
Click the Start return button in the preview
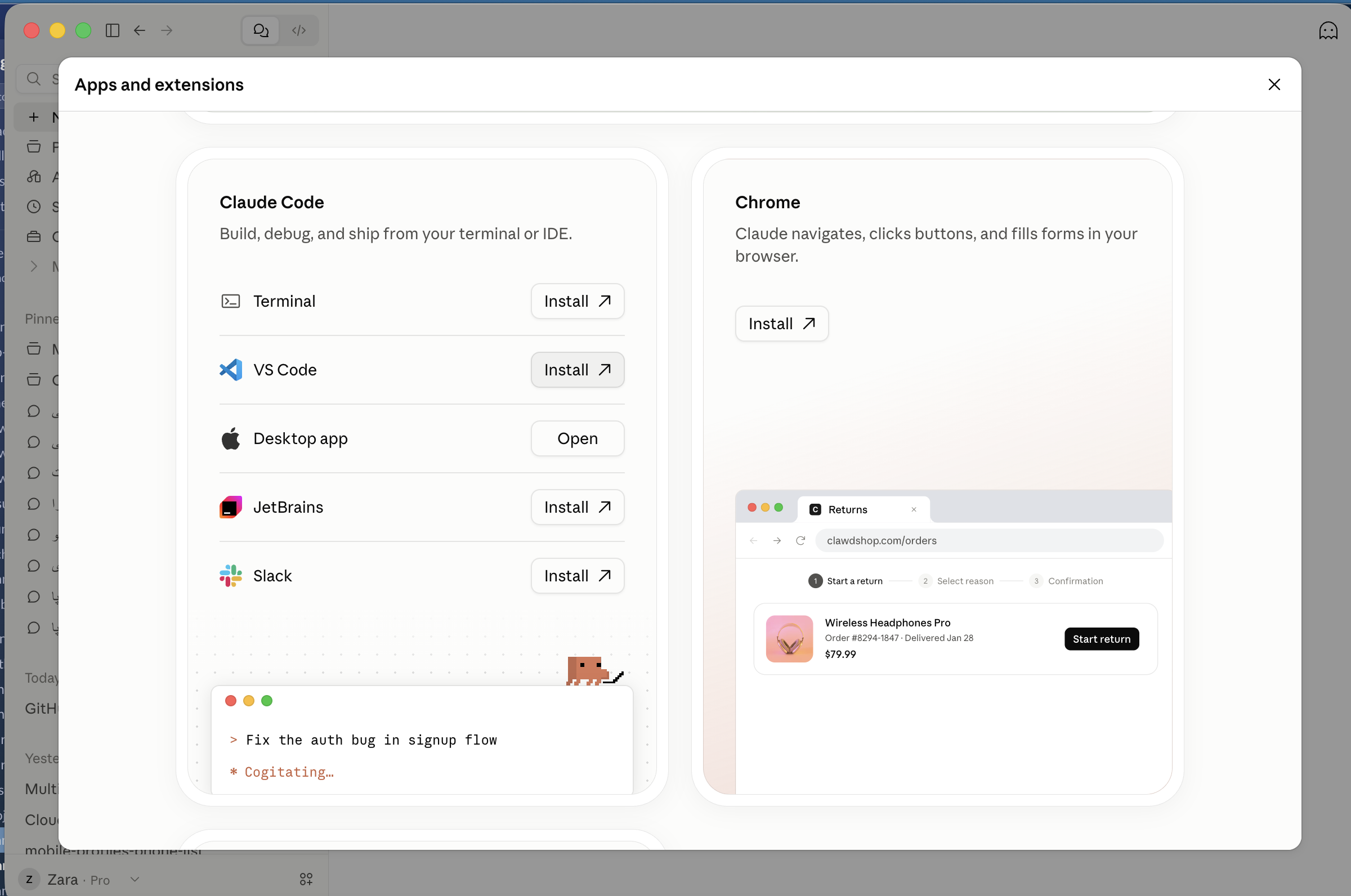point(1101,639)
